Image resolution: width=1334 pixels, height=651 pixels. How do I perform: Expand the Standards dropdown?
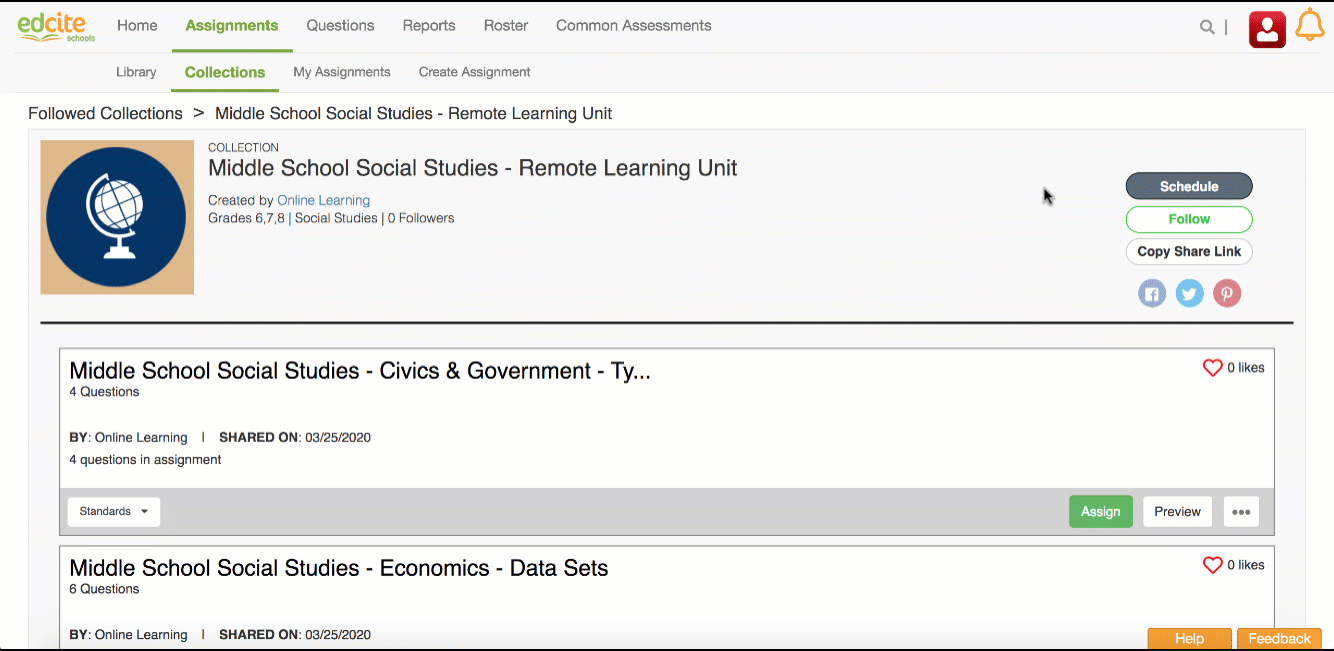pyautogui.click(x=113, y=511)
